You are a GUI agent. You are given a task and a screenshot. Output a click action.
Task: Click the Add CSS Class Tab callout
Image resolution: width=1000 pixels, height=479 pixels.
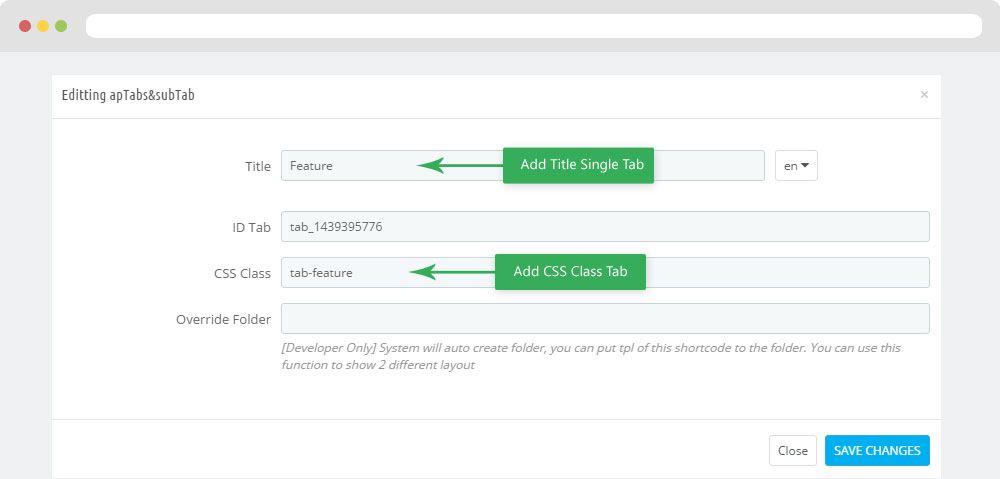(x=570, y=272)
